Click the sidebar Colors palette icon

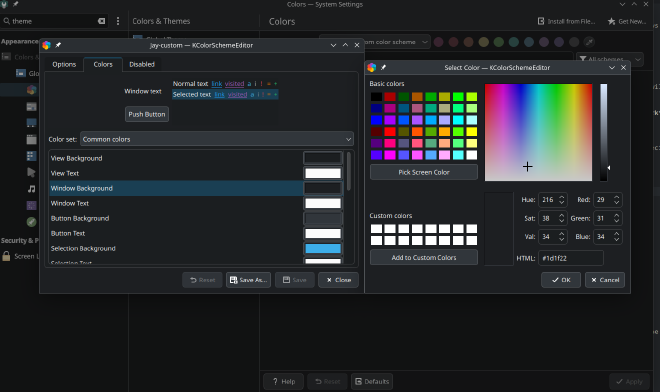coord(32,90)
